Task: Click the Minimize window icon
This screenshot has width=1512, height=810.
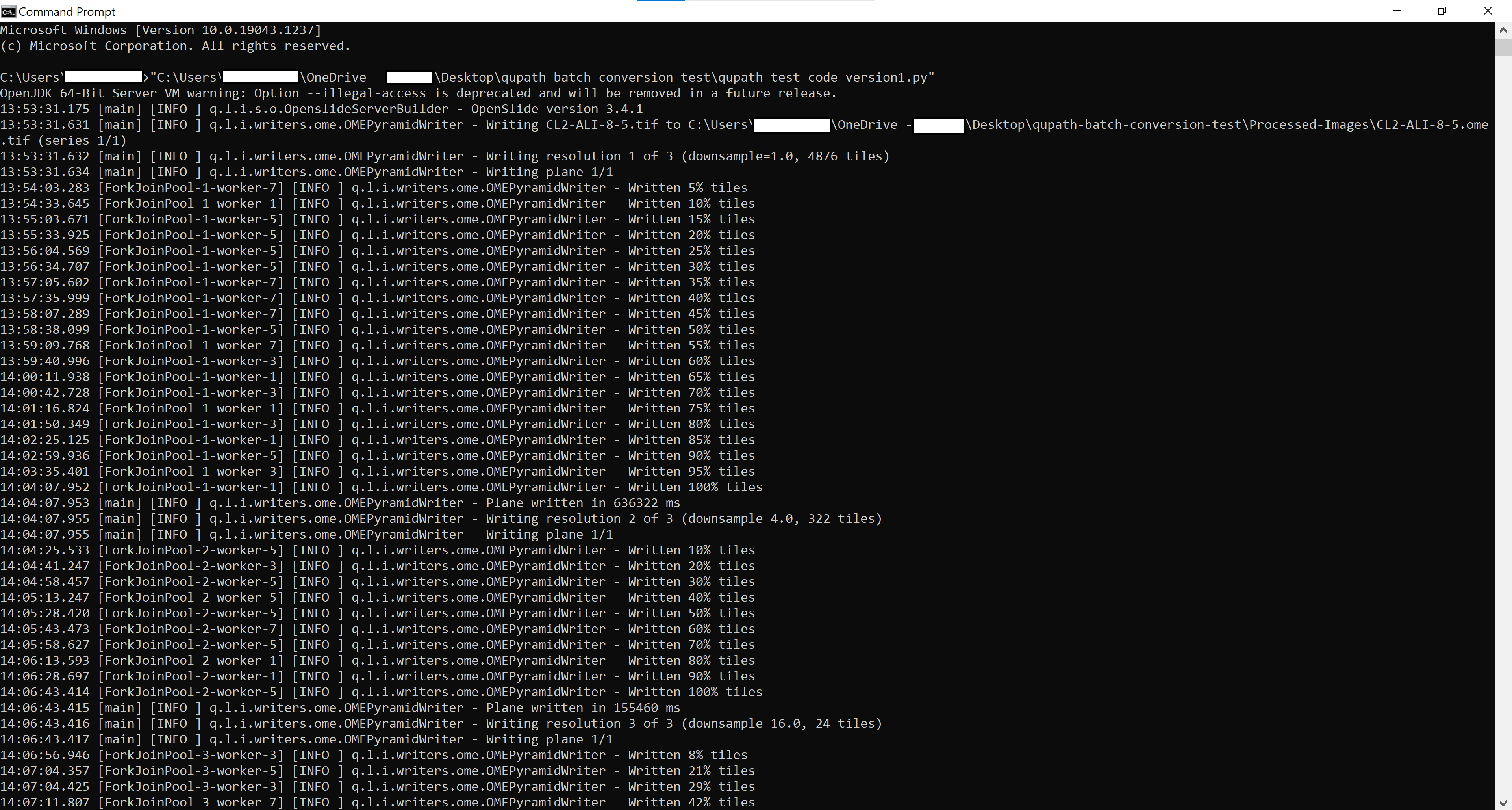Action: click(x=1397, y=11)
